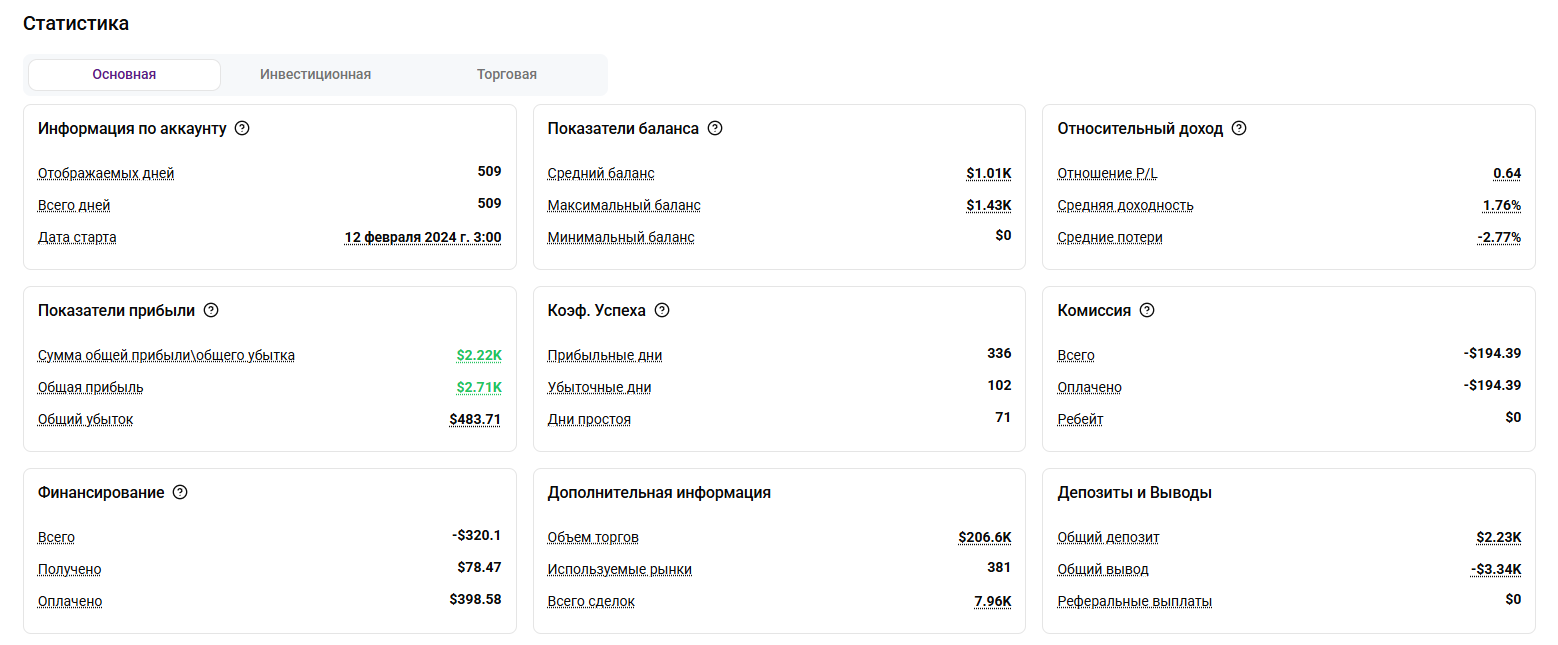Click start date value 12 февраля 2024
Image resolution: width=1558 pixels, height=645 pixels.
pyautogui.click(x=423, y=237)
